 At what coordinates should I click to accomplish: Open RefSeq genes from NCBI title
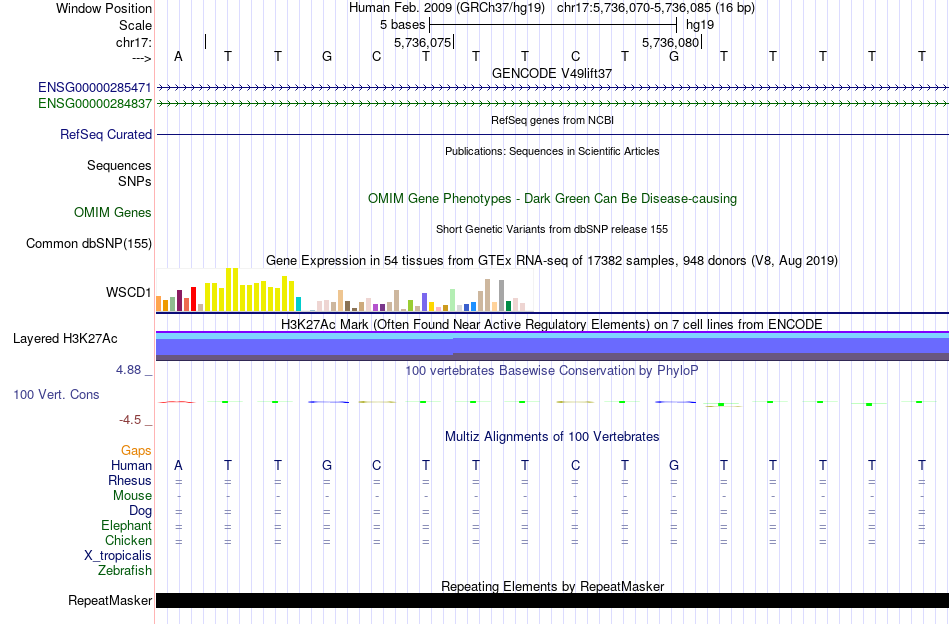point(553,120)
